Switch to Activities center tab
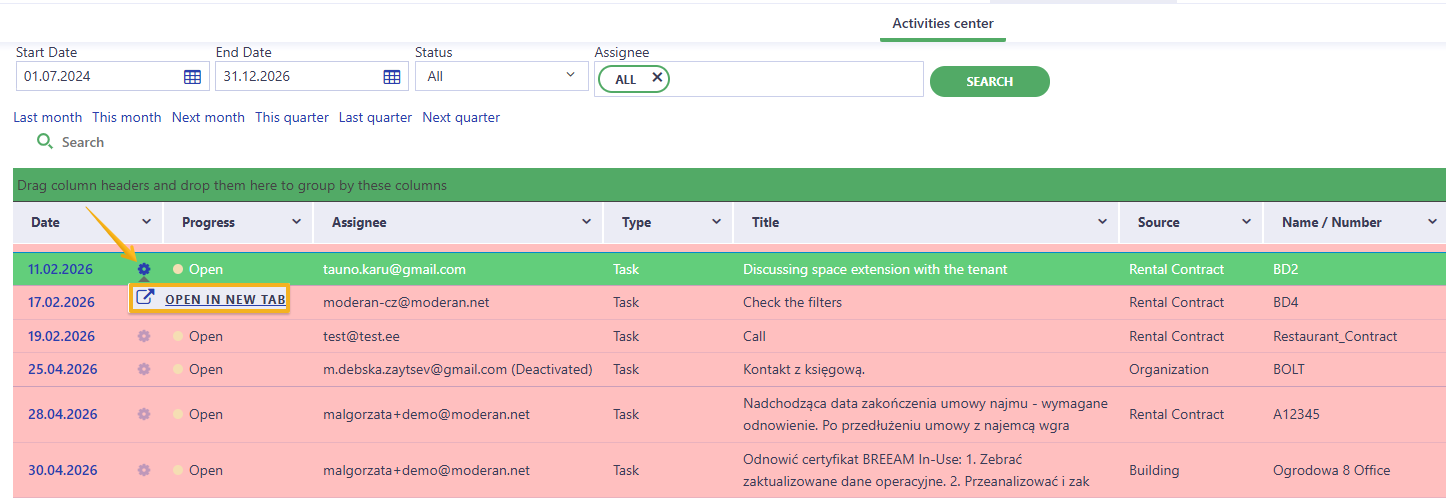The height and width of the screenshot is (498, 1446). pos(943,23)
